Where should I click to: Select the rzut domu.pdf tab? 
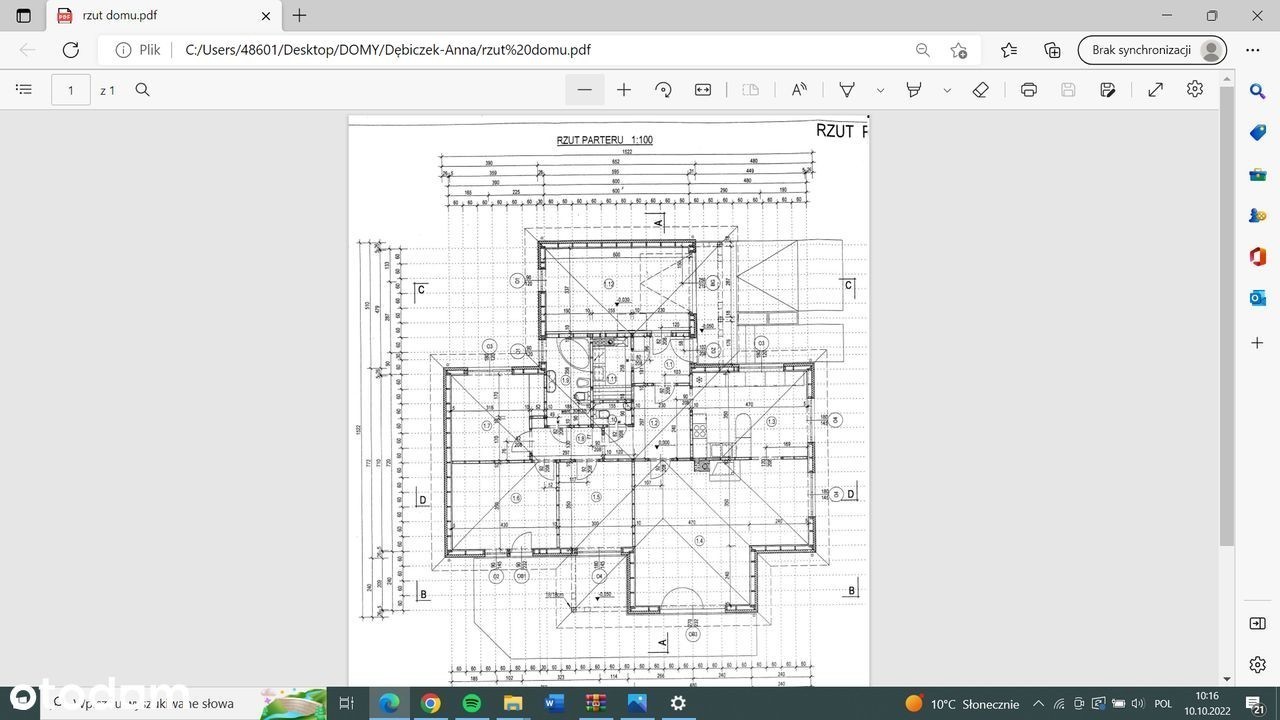[160, 16]
